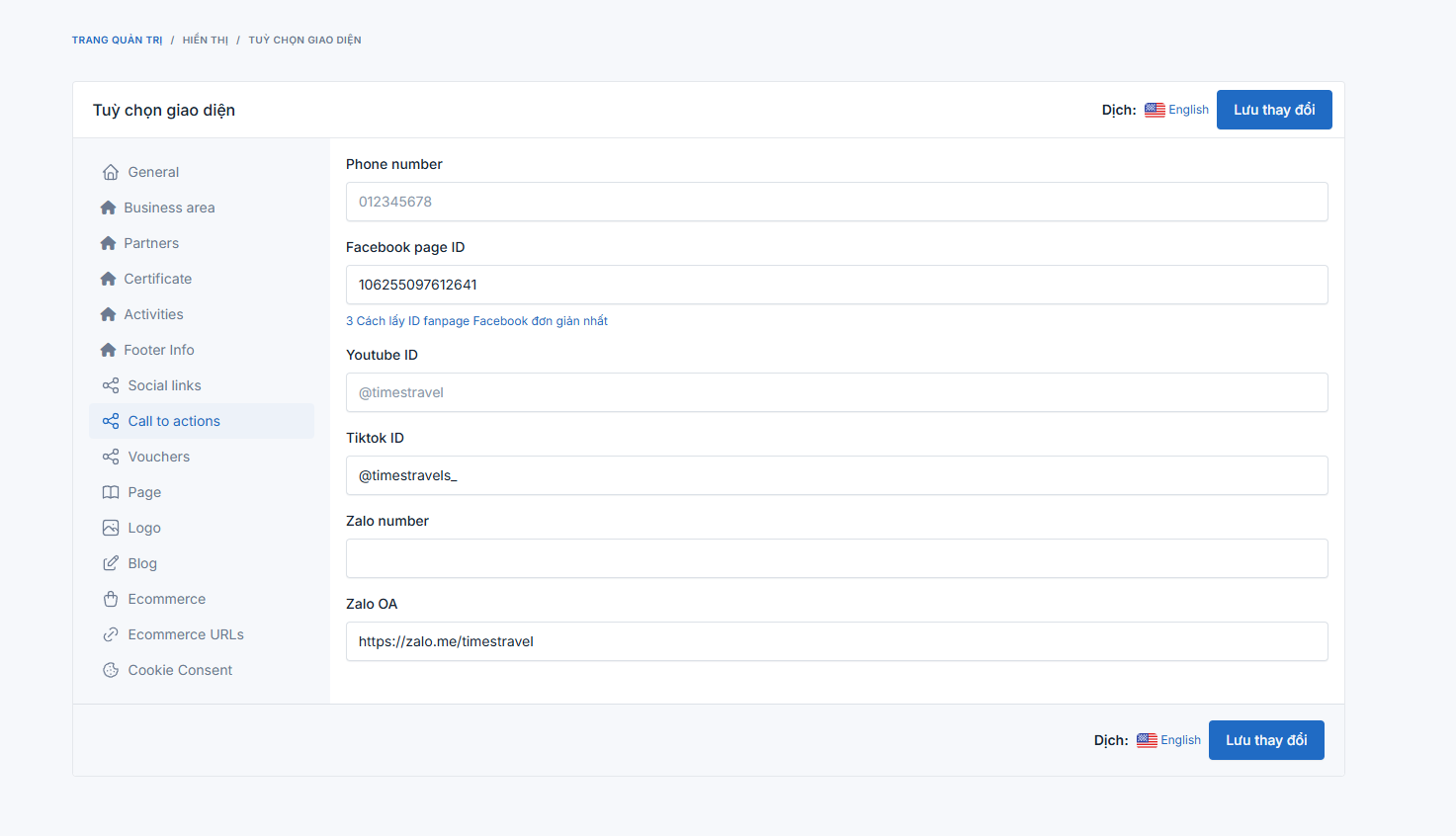Click the General house icon in sidebar
Viewport: 1456px width, 836px height.
[x=111, y=172]
